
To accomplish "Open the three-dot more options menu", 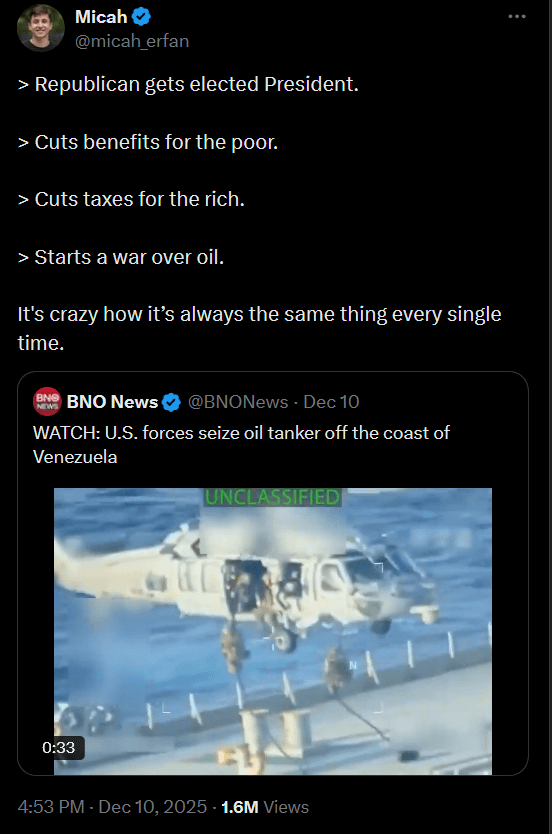I will [x=517, y=16].
